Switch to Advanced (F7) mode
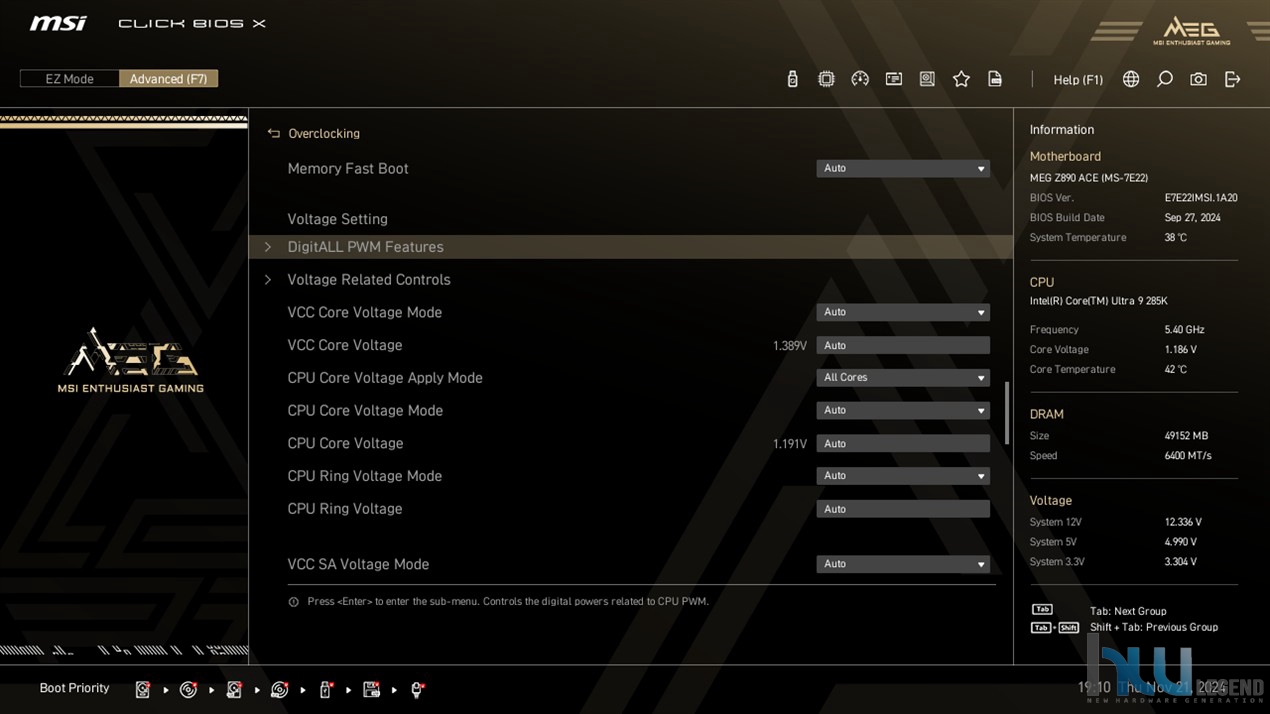This screenshot has width=1270, height=714. point(168,79)
